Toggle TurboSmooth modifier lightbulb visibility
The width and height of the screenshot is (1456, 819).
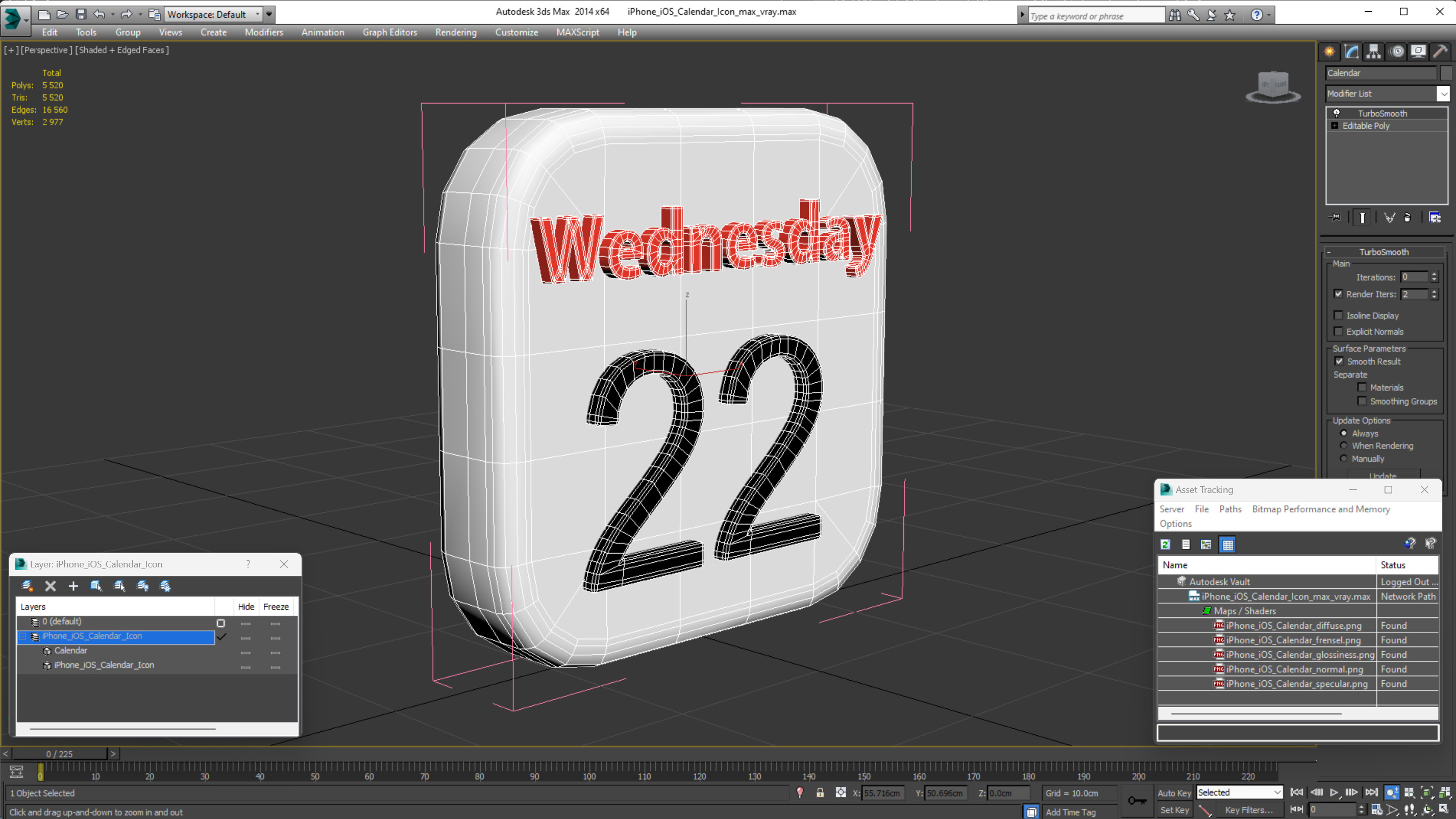pos(1337,113)
